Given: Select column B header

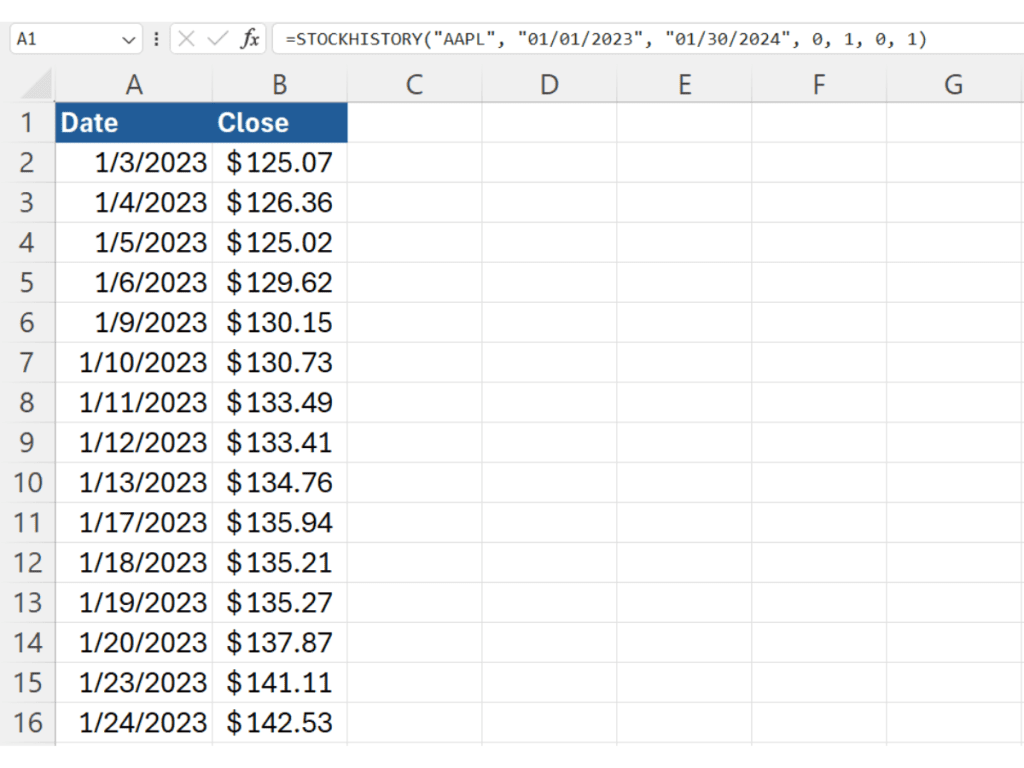Looking at the screenshot, I should pyautogui.click(x=280, y=85).
